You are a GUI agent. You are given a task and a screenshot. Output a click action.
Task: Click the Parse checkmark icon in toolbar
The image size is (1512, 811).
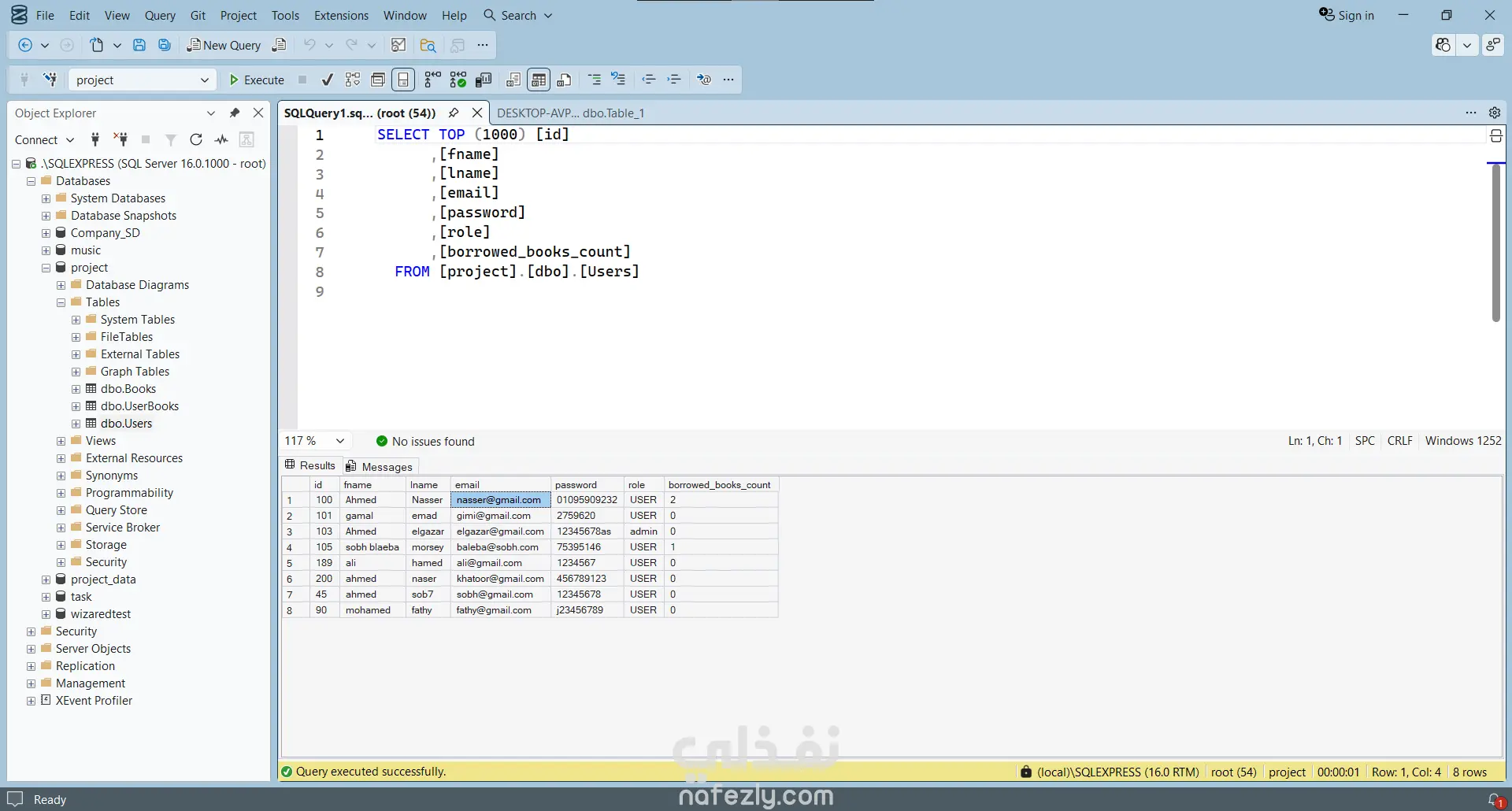(328, 80)
